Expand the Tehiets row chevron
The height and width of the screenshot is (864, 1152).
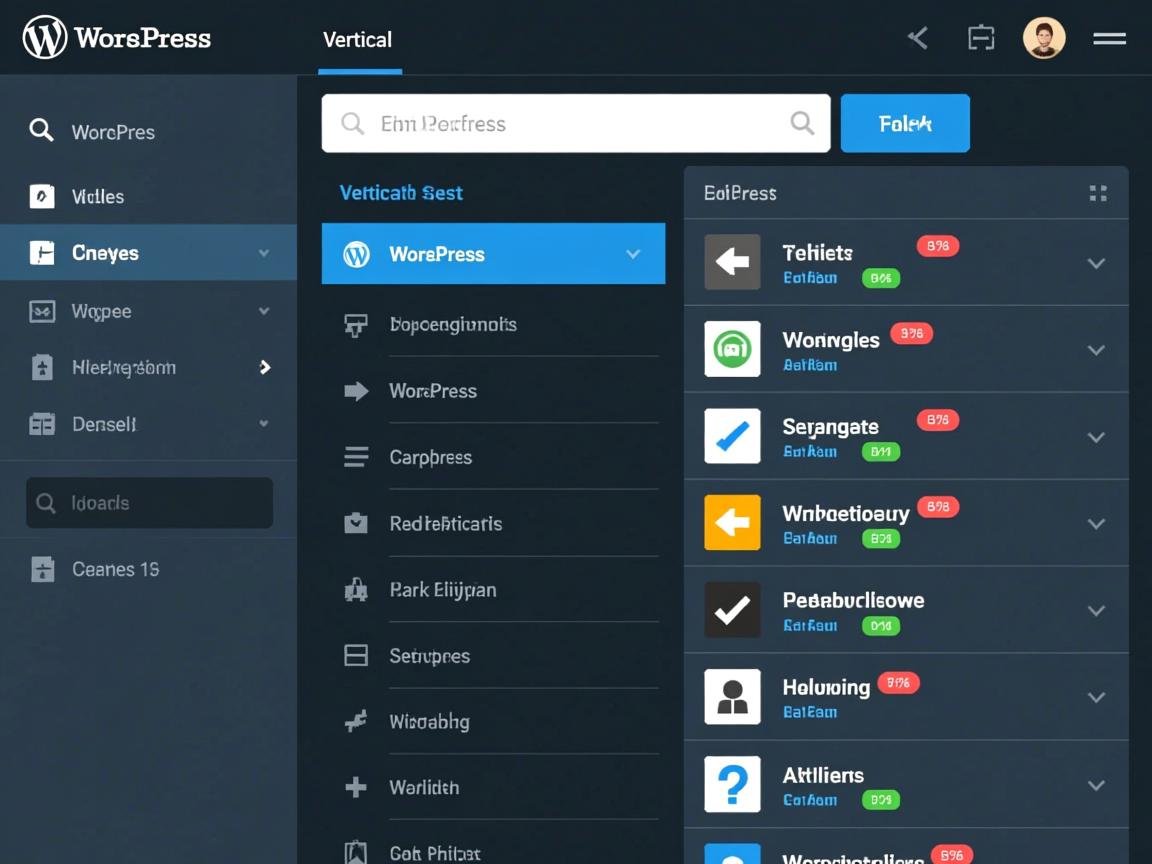(1096, 263)
